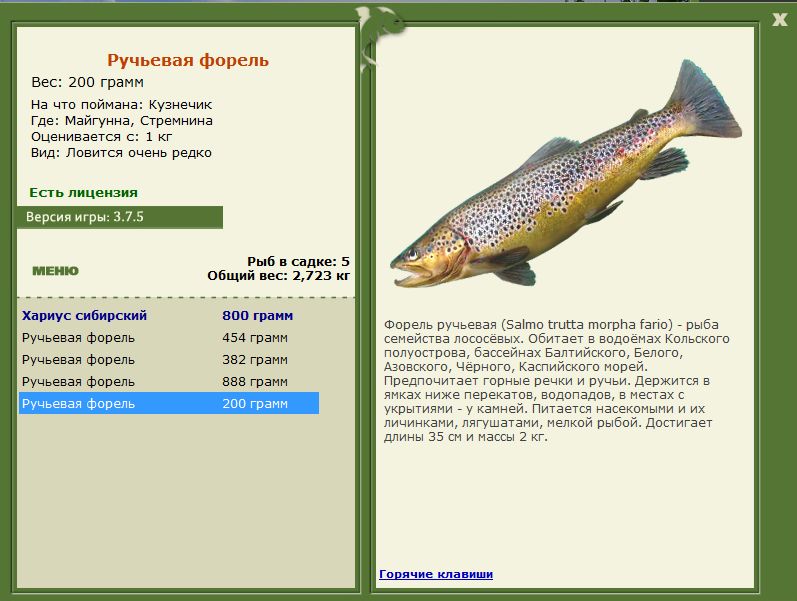Click the Версия игры: 3.7.5 bar
The width and height of the screenshot is (797, 601).
tap(120, 217)
